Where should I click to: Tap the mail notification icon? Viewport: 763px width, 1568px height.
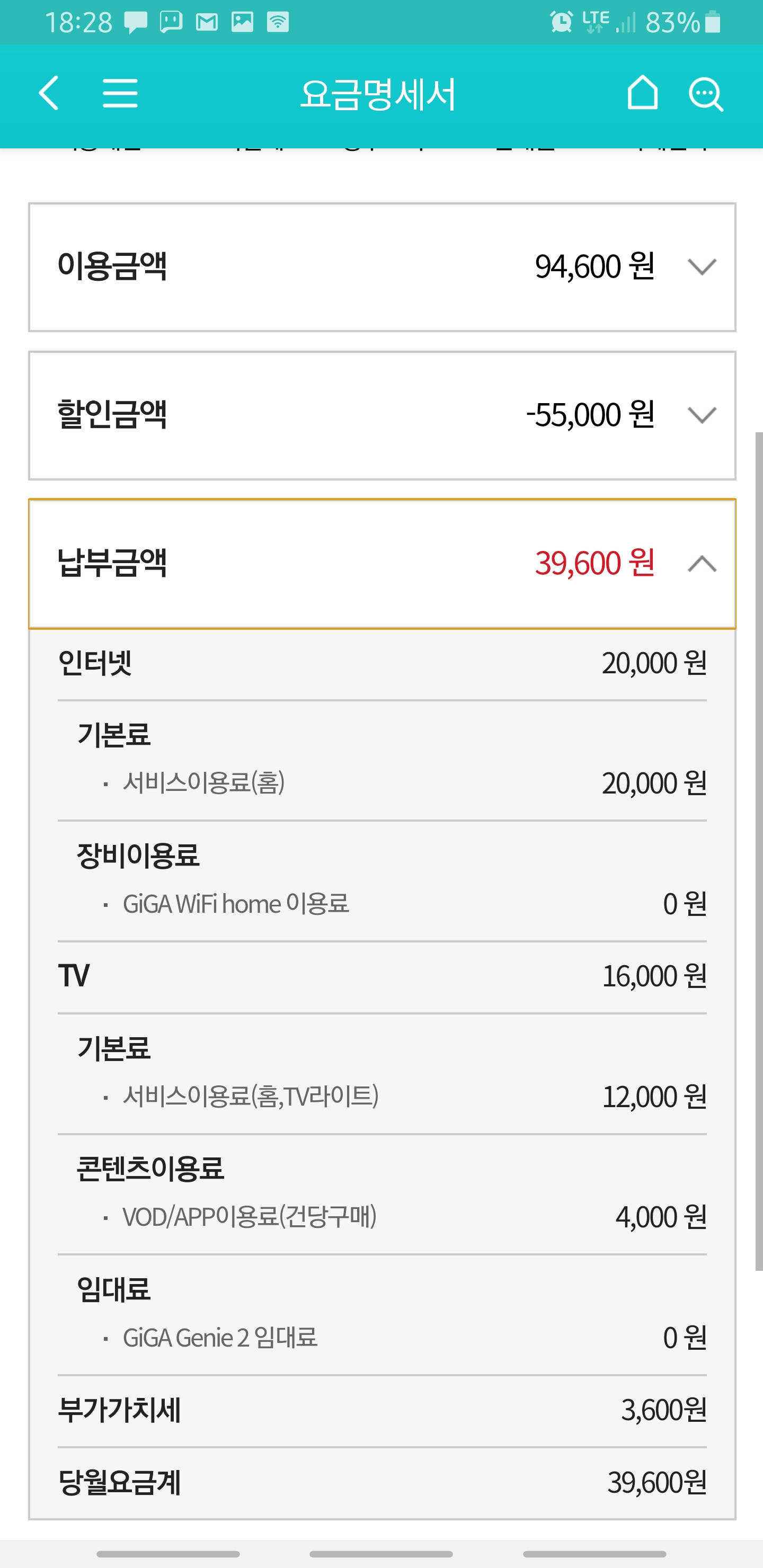[207, 23]
